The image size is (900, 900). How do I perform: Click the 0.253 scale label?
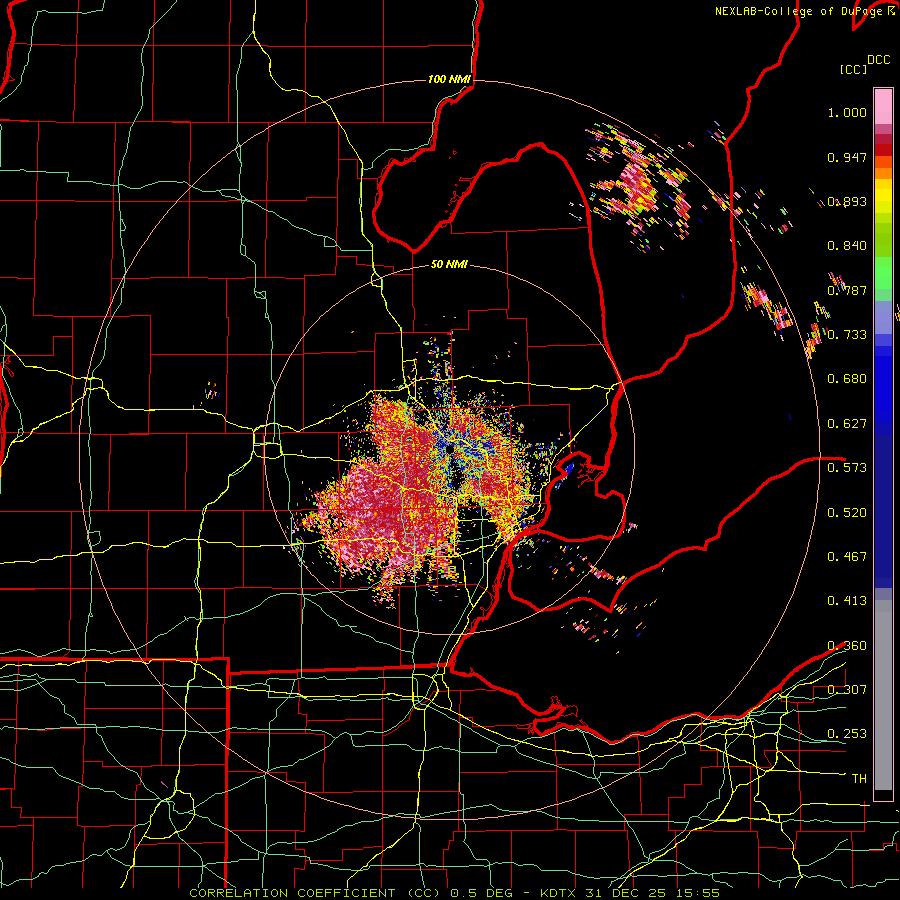pos(847,734)
